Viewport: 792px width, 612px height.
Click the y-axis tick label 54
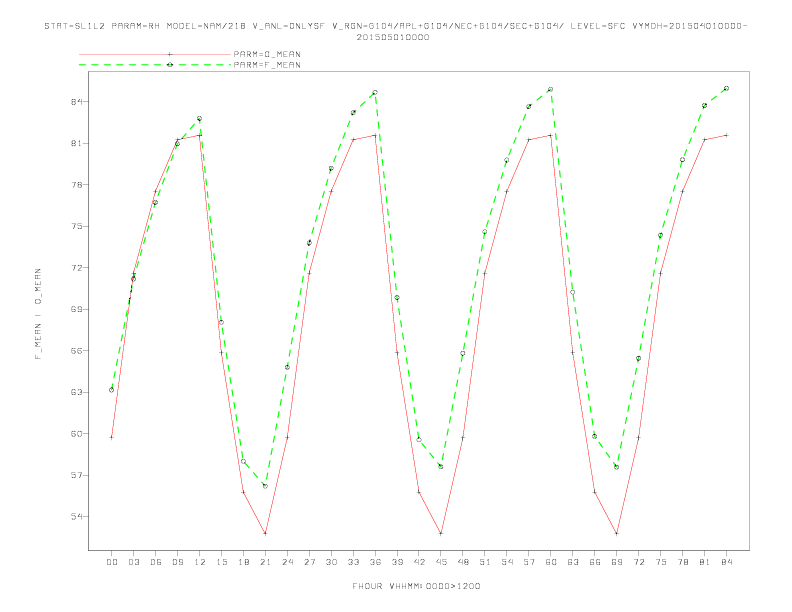coord(76,517)
